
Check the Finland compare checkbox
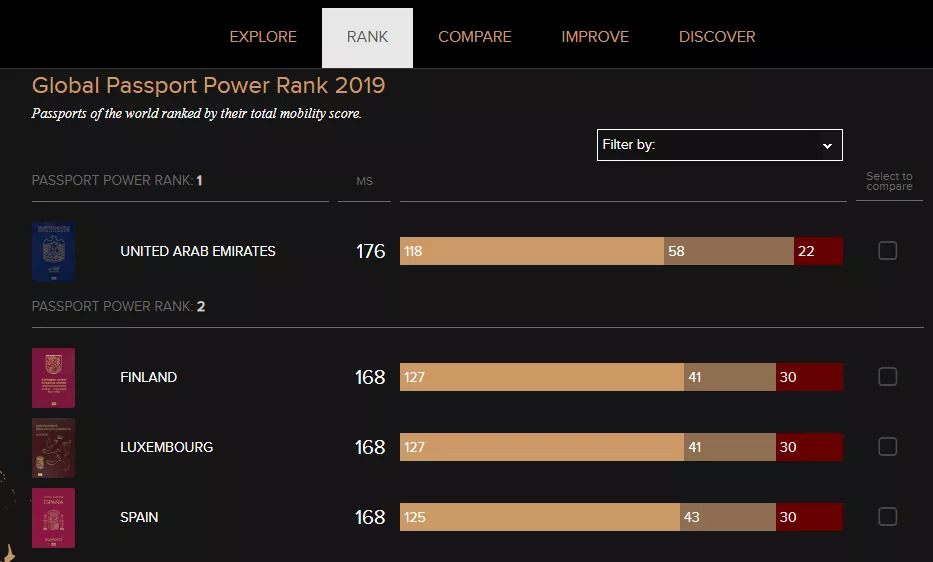click(887, 377)
